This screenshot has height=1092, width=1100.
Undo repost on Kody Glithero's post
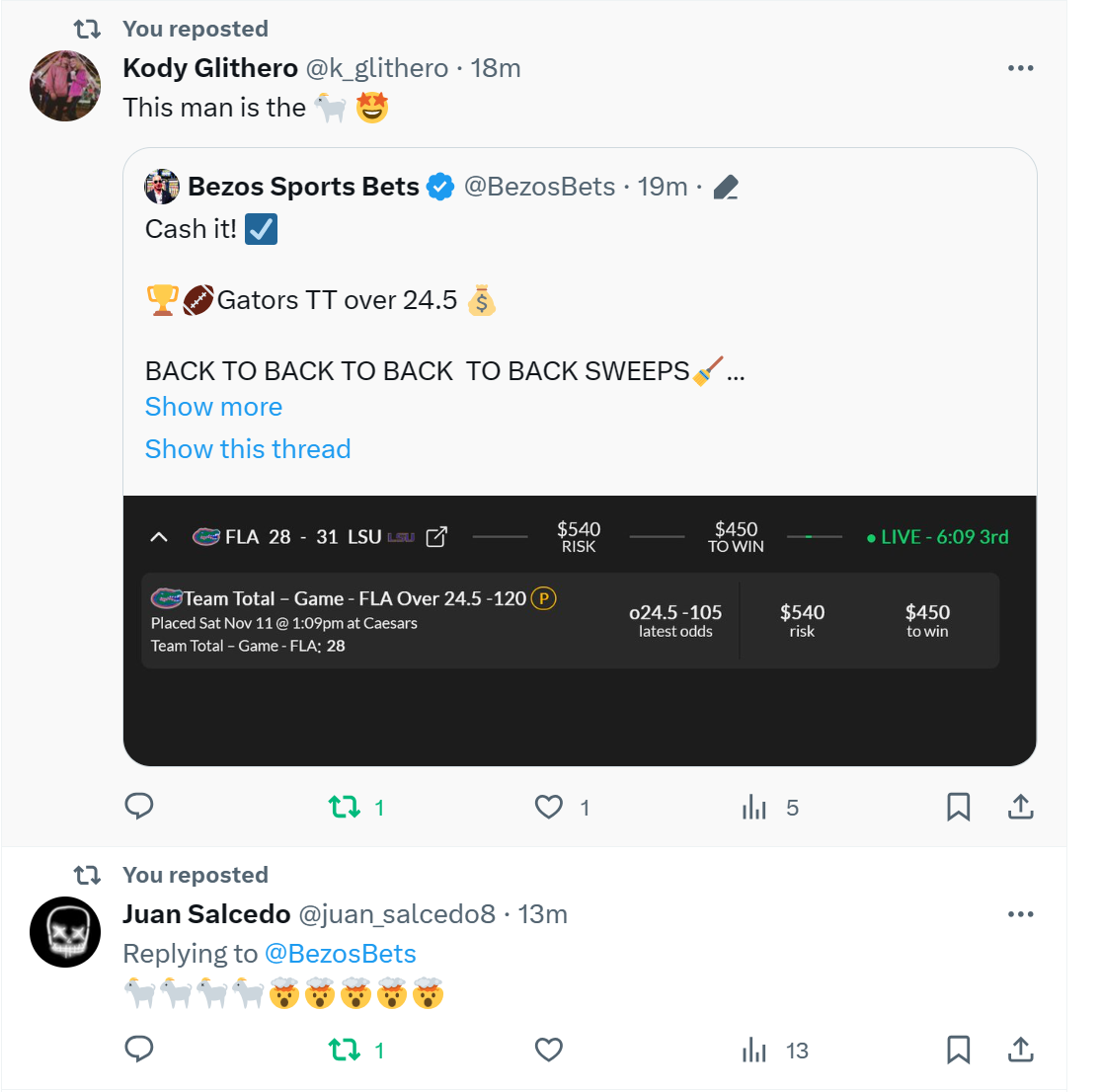345,808
